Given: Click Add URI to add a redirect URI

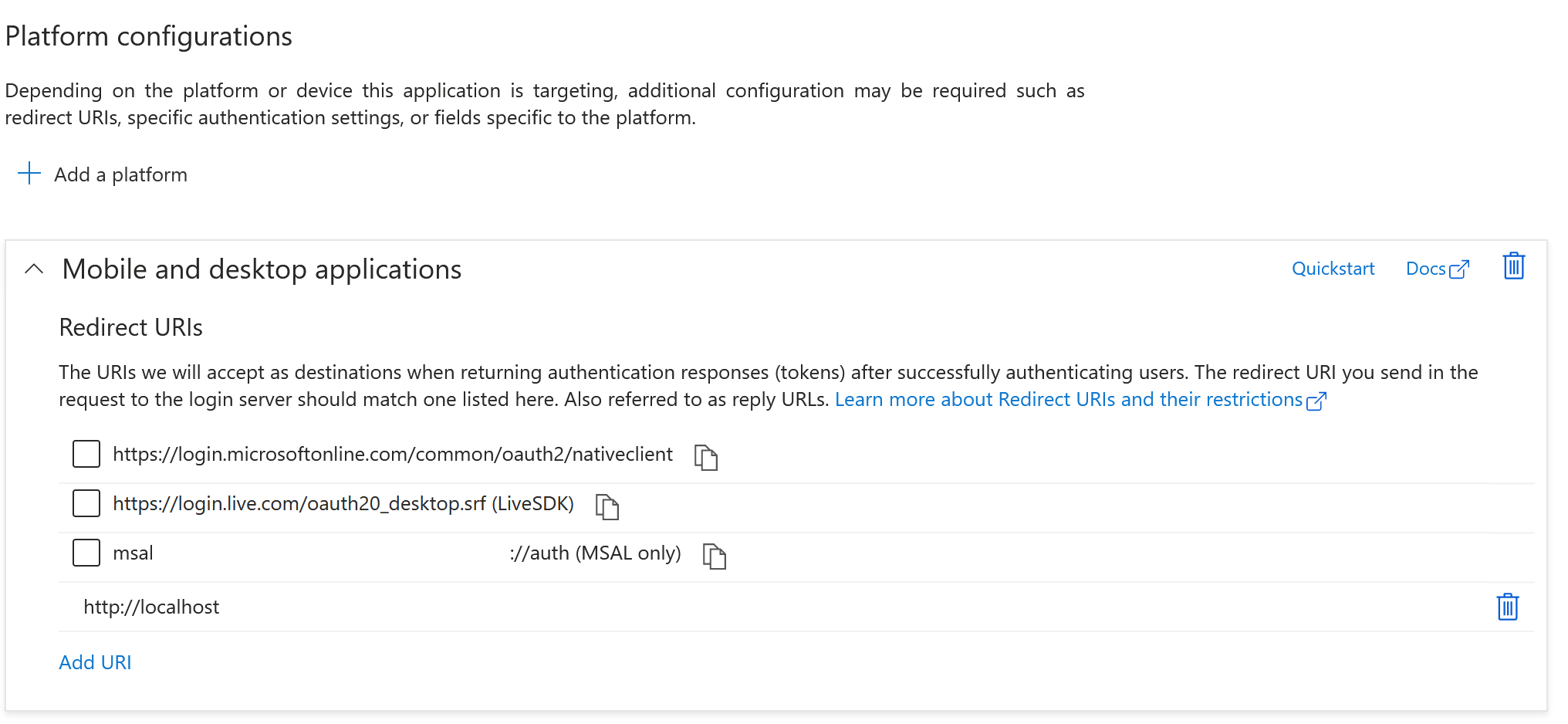Looking at the screenshot, I should point(94,662).
